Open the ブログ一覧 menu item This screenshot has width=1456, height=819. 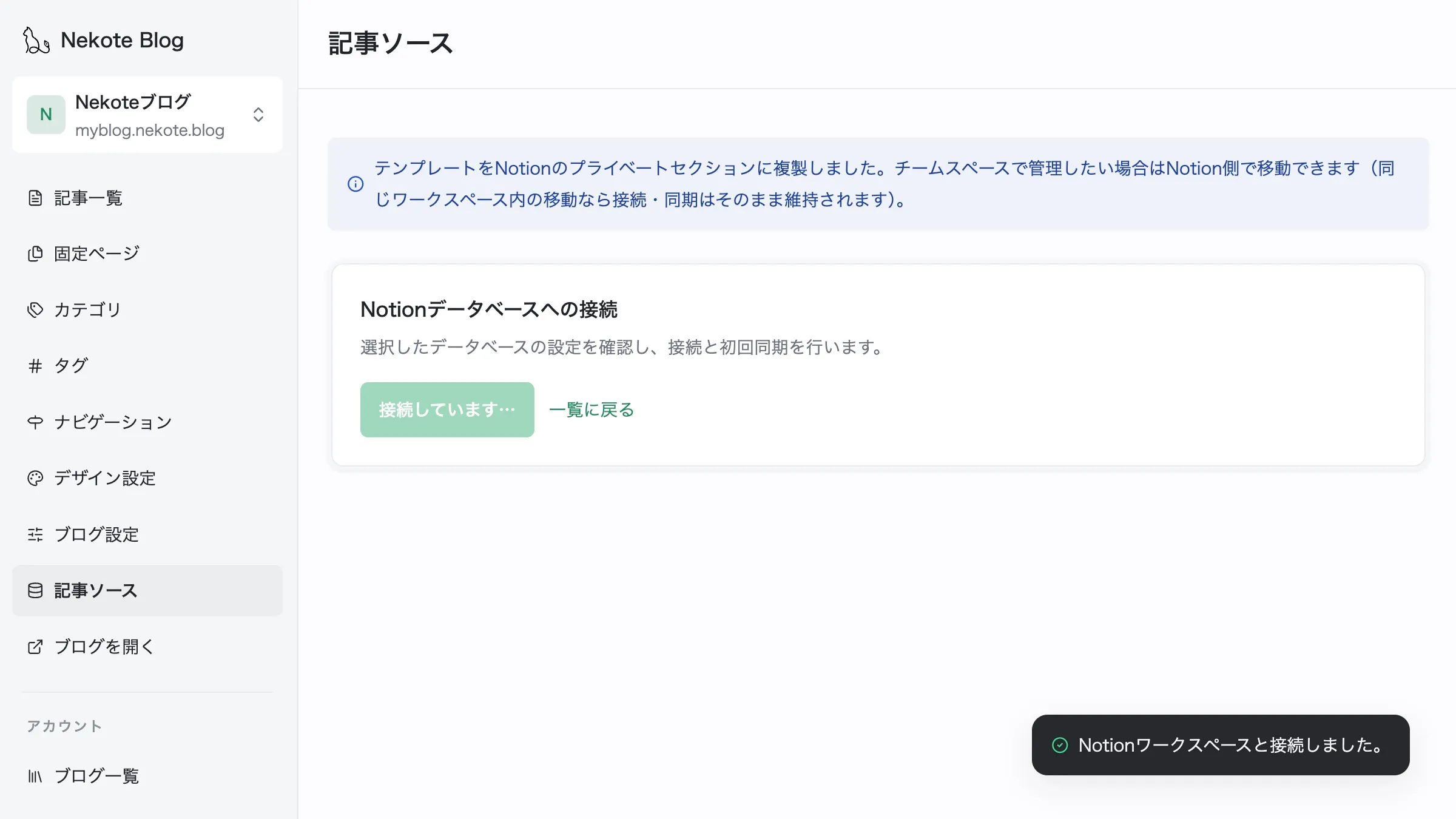pos(147,776)
